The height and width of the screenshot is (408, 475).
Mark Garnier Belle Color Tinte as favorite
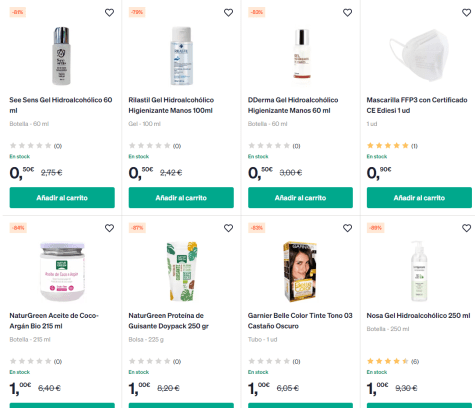click(x=347, y=228)
